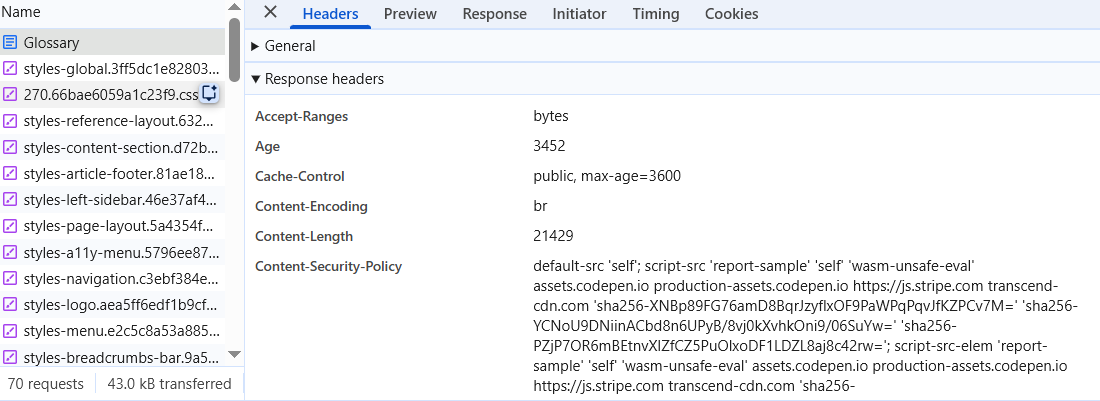This screenshot has height=401, width=1100.
Task: Expand the General section
Action: [x=284, y=46]
